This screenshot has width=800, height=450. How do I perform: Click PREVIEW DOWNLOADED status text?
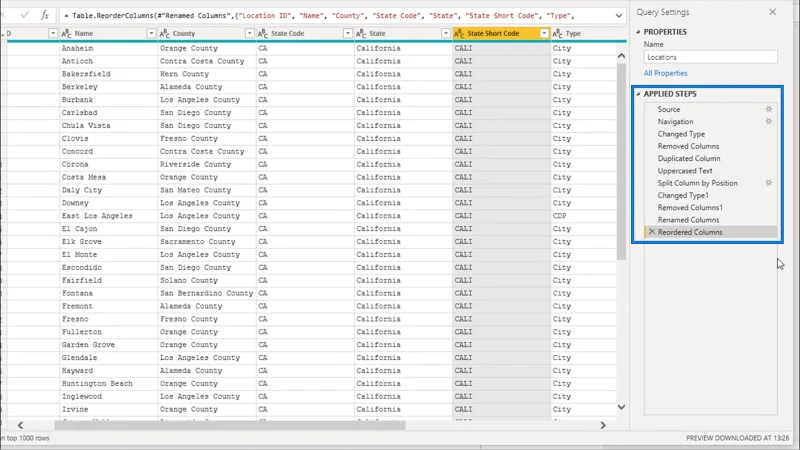[737, 438]
